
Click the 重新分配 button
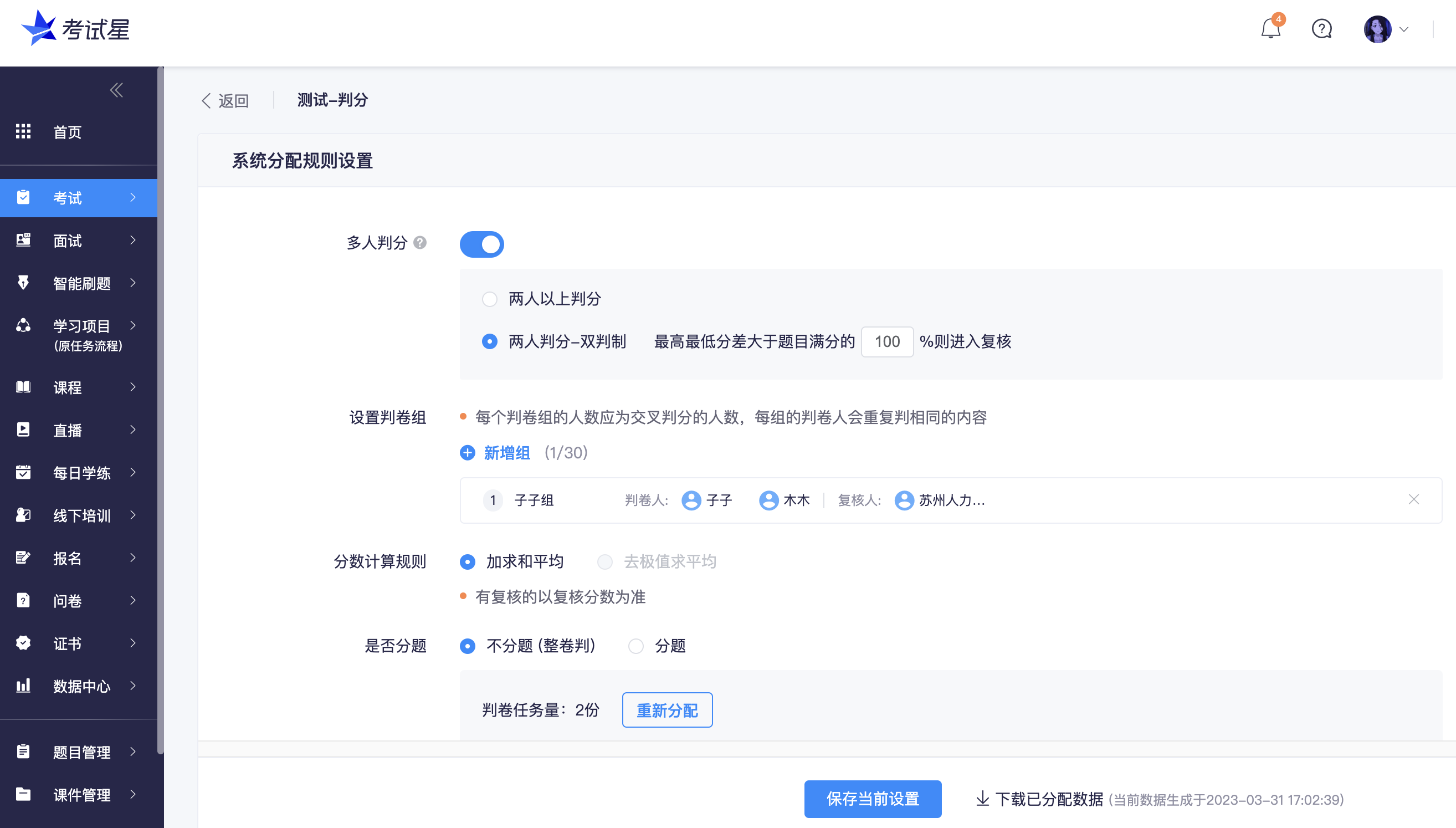coord(667,710)
